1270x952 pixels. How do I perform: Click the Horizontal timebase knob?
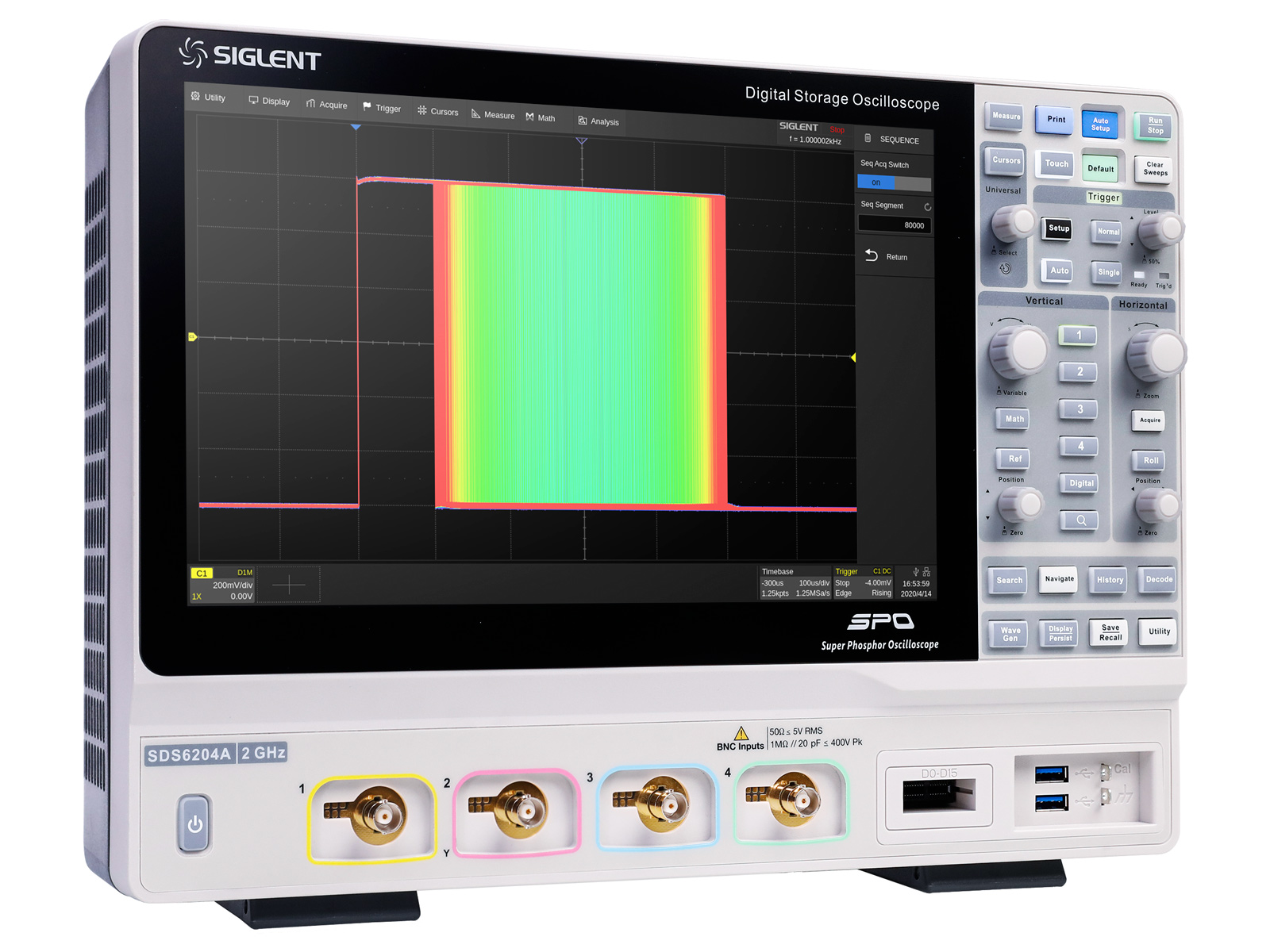click(x=1156, y=354)
